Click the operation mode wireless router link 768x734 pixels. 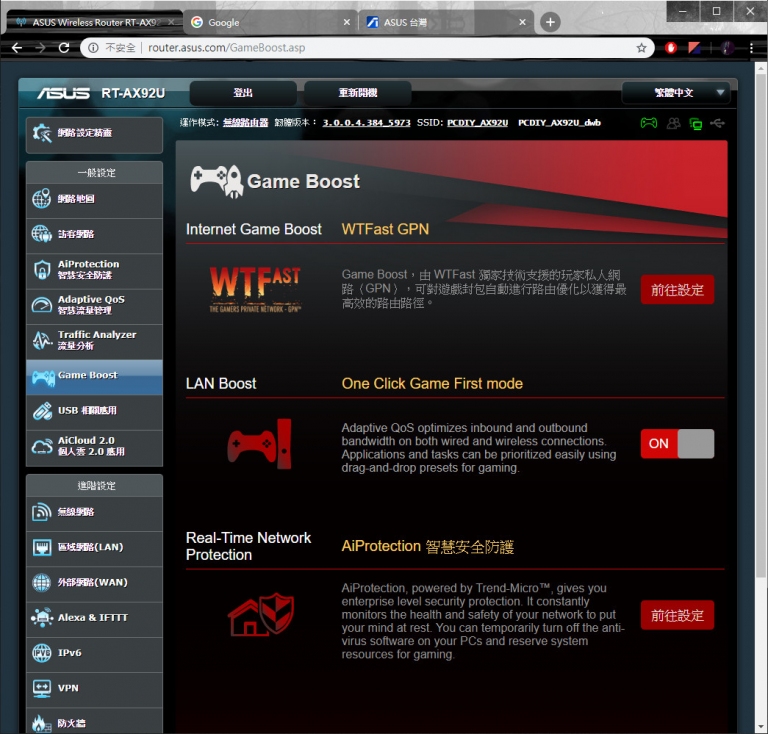[x=245, y=123]
